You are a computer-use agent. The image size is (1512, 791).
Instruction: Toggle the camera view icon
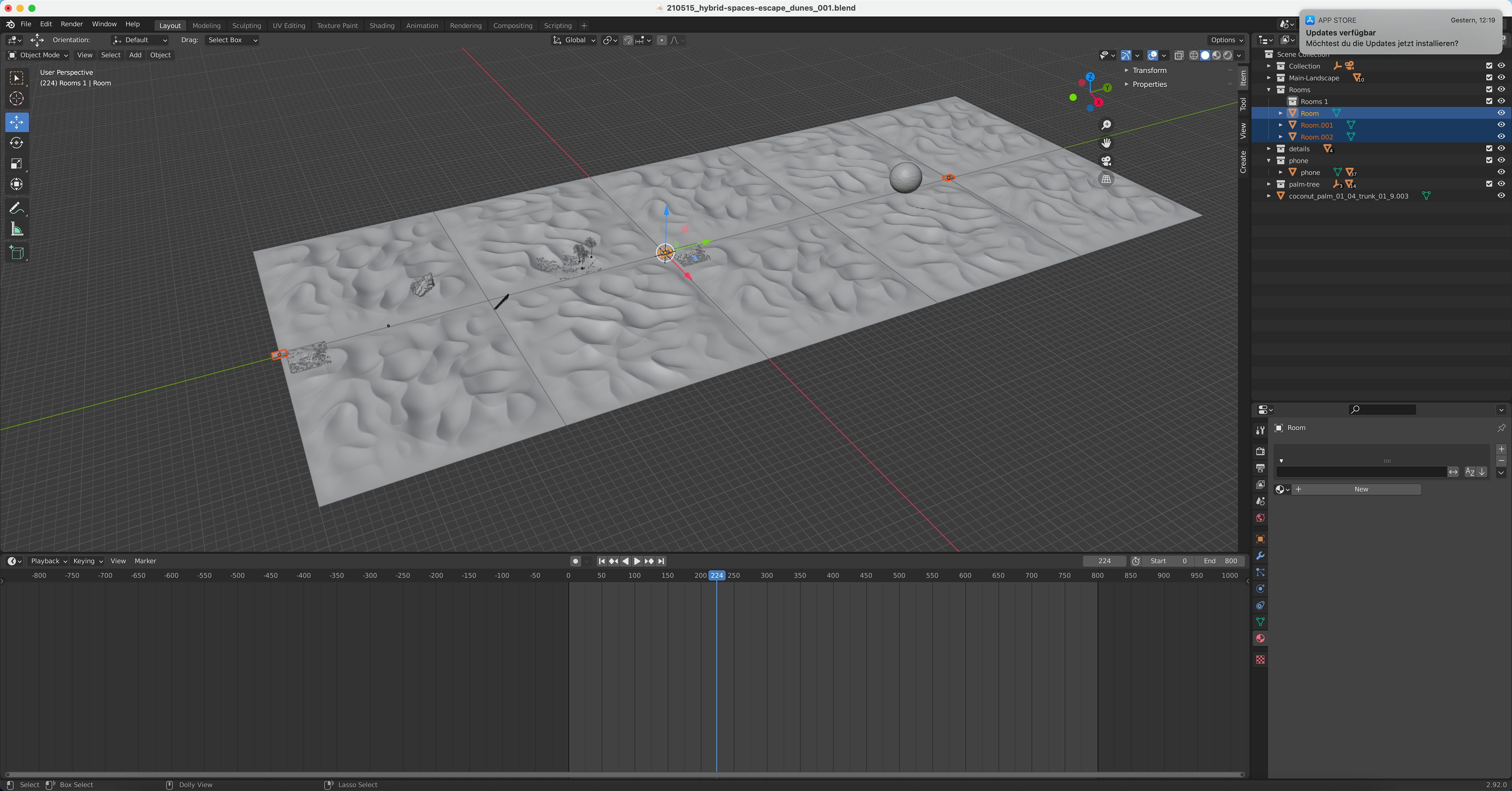(x=1106, y=161)
